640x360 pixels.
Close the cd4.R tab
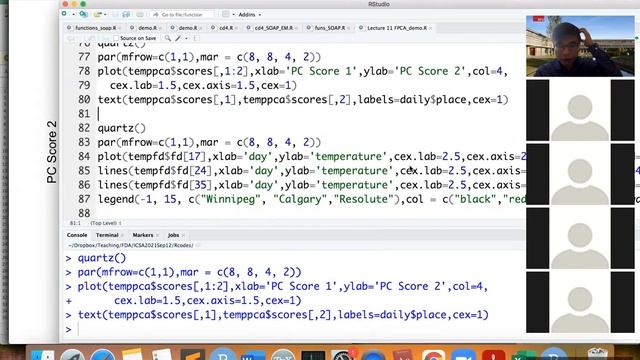(237, 28)
